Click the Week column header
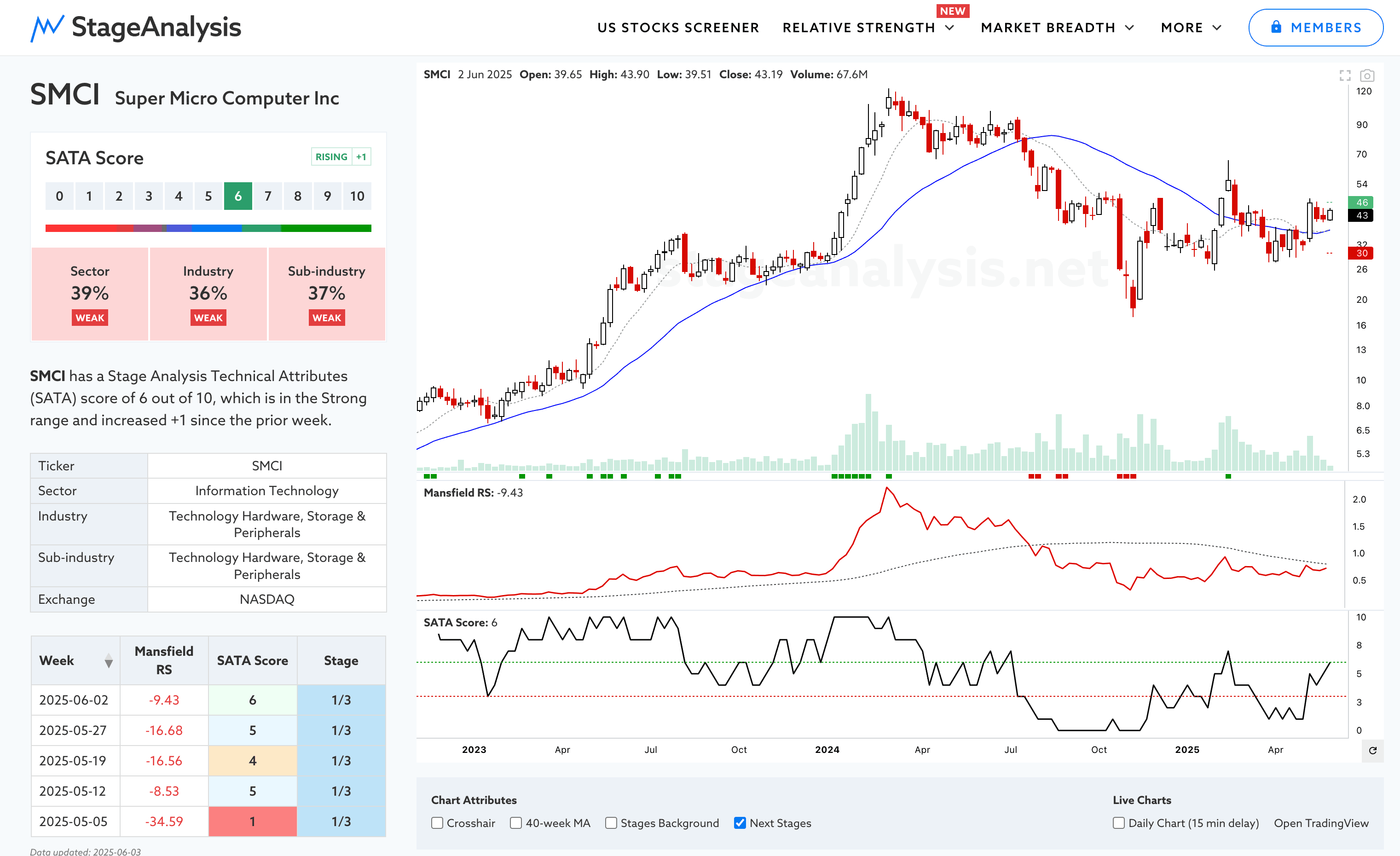 click(75, 660)
